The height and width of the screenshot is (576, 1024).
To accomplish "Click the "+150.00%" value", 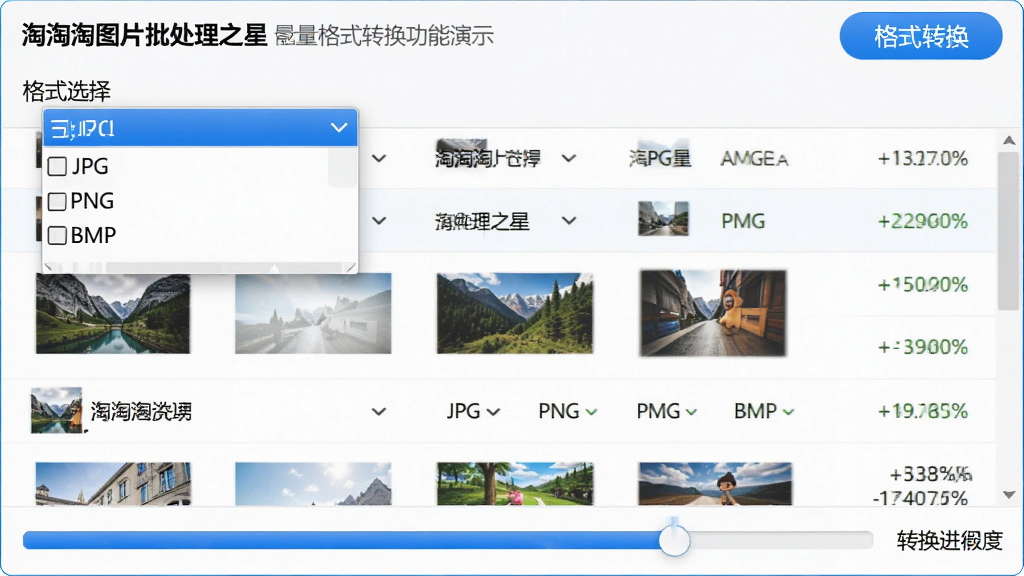I will tap(922, 285).
